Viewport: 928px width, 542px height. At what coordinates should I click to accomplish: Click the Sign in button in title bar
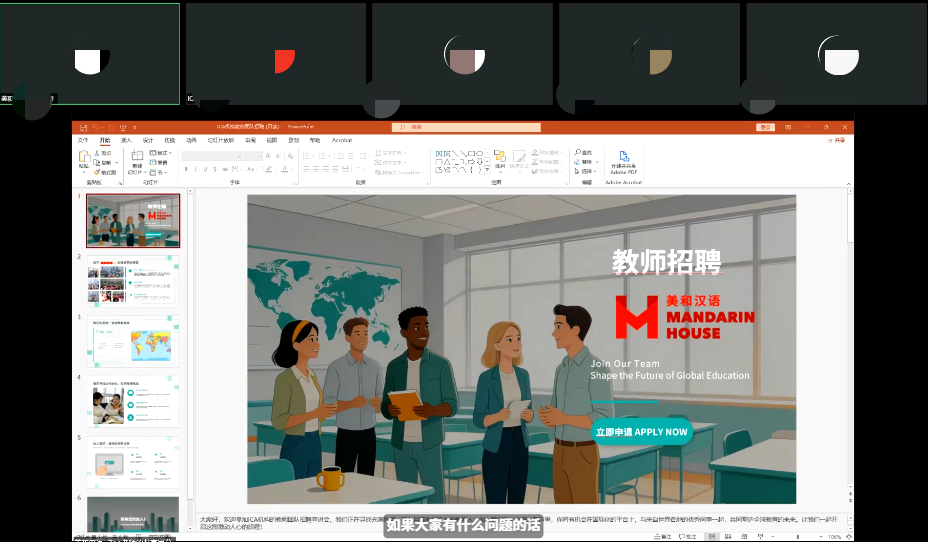point(765,127)
